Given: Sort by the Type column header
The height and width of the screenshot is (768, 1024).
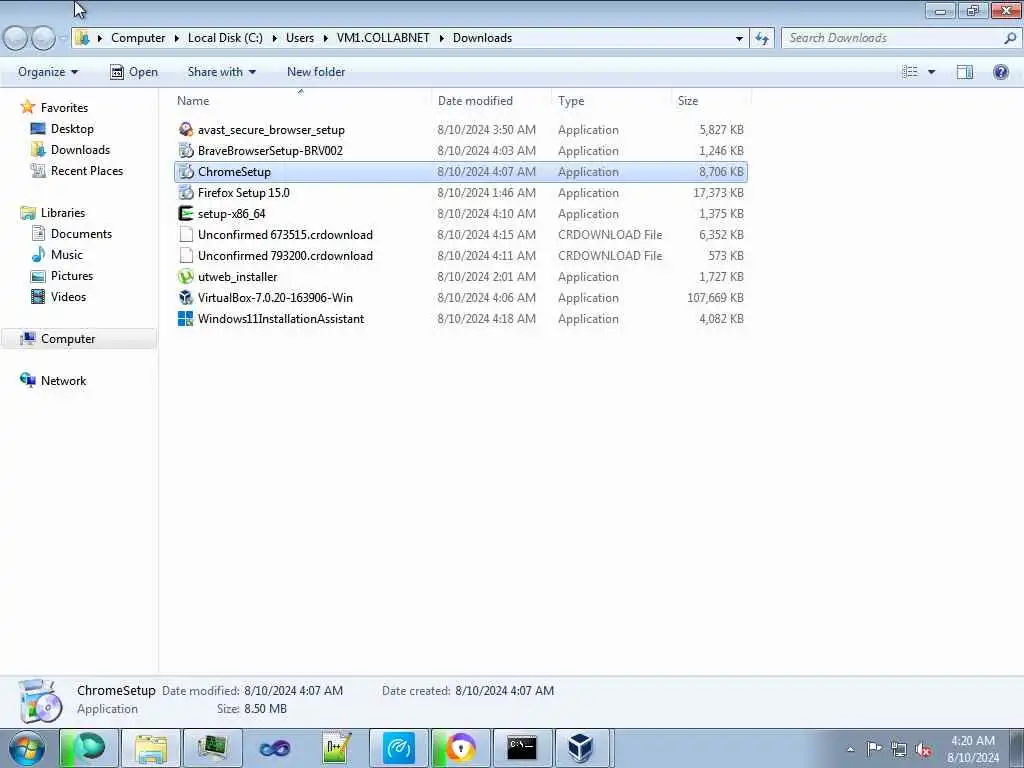Looking at the screenshot, I should coord(611,101).
